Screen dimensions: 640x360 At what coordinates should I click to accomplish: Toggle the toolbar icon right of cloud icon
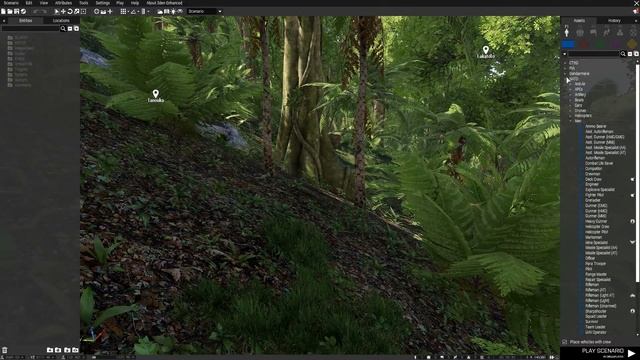[x=167, y=11]
